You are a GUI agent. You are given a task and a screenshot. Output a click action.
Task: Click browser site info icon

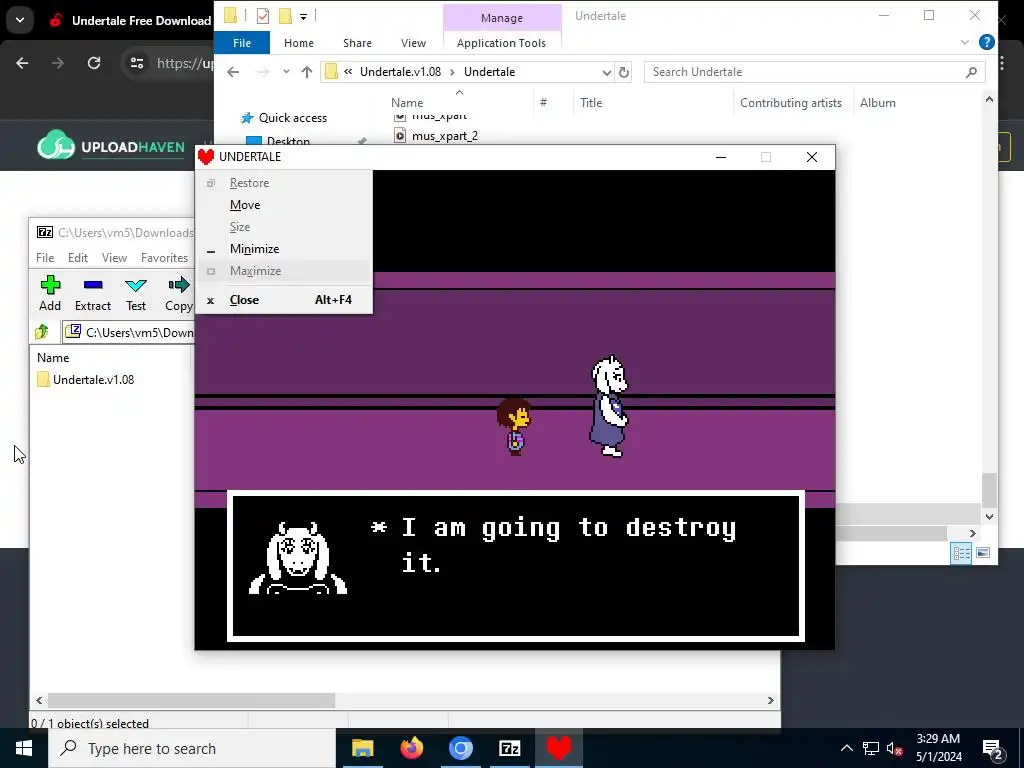tap(136, 63)
